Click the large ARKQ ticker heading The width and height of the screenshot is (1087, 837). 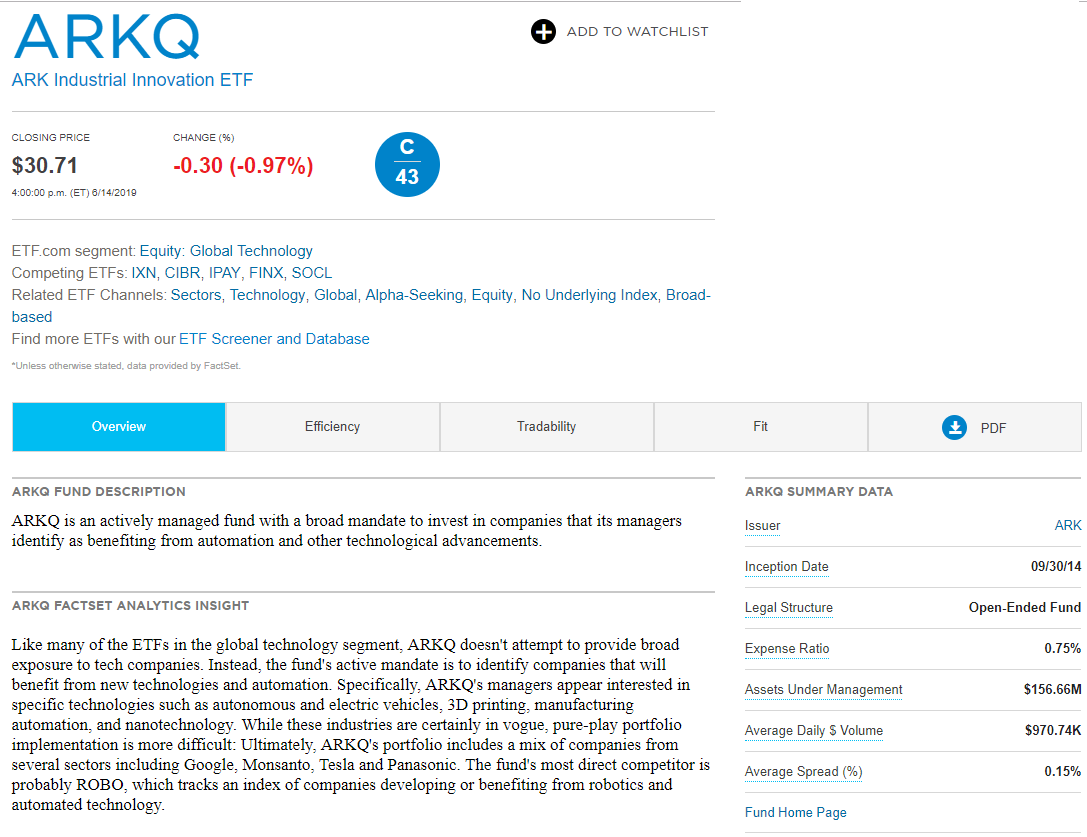point(107,36)
